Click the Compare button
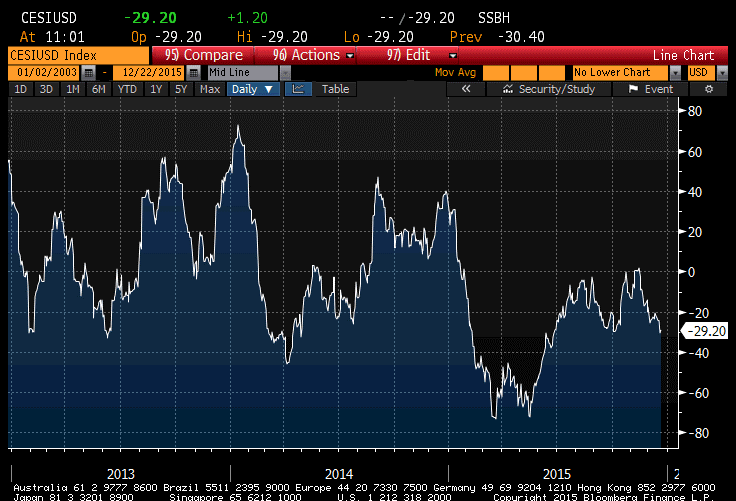Image resolution: width=736 pixels, height=501 pixels. [204, 55]
